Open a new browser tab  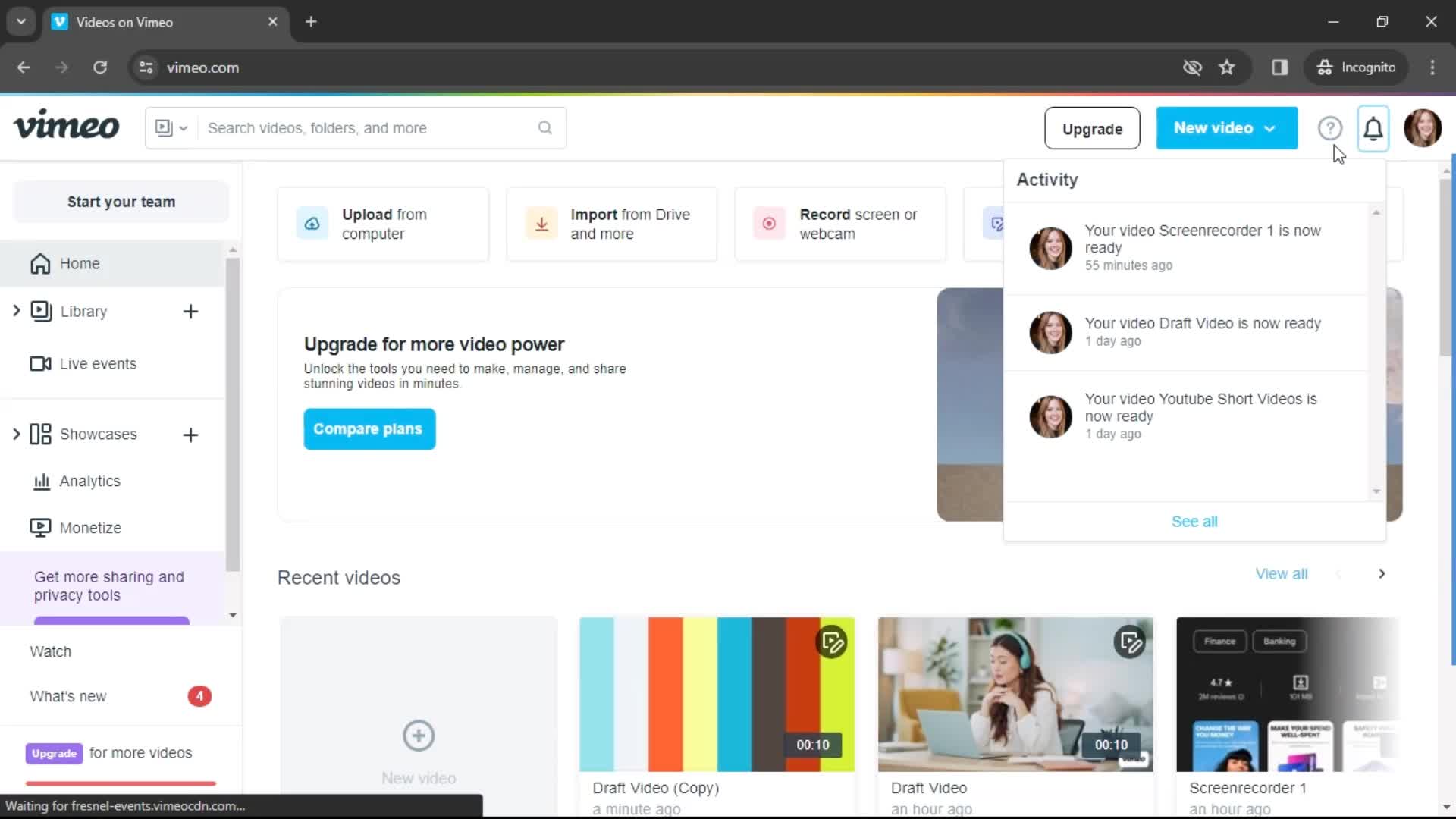pos(311,22)
